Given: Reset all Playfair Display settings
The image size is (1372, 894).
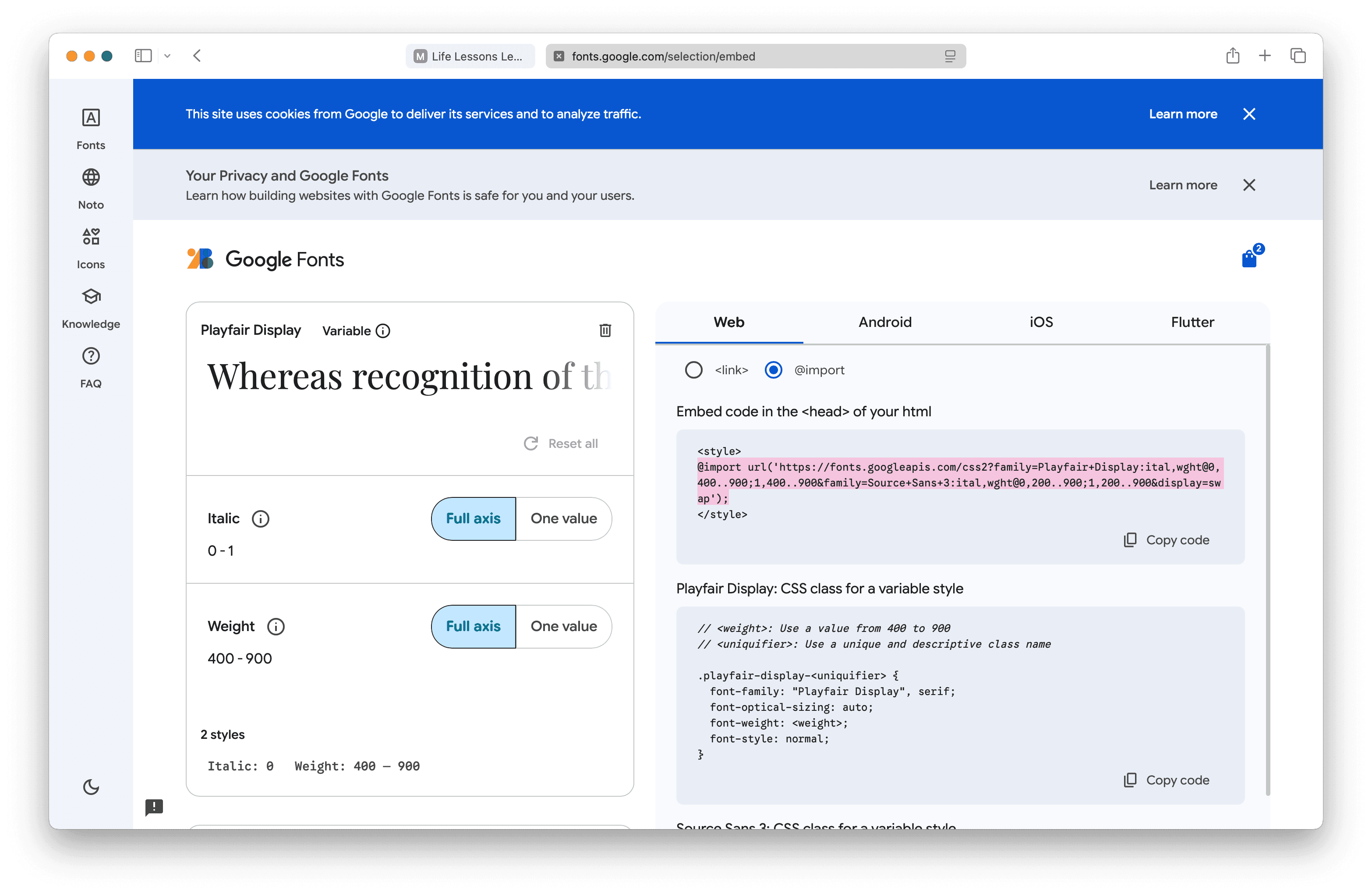Looking at the screenshot, I should click(x=560, y=443).
